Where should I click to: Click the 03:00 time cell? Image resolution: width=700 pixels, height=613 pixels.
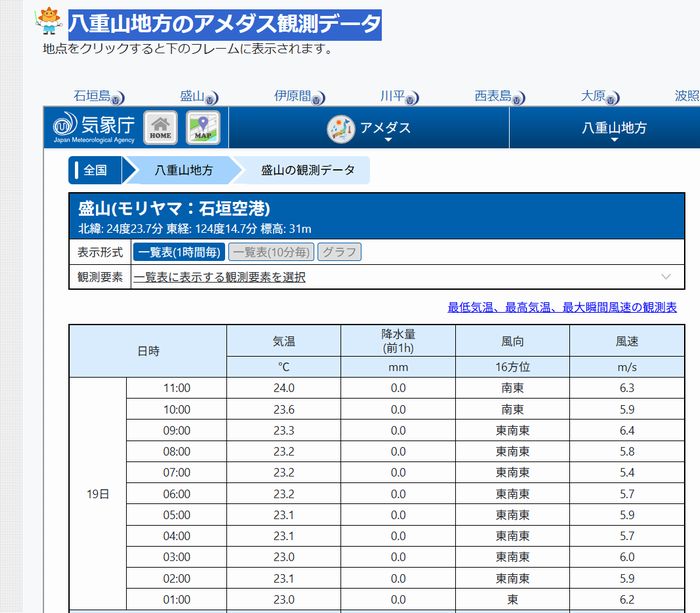(176, 557)
